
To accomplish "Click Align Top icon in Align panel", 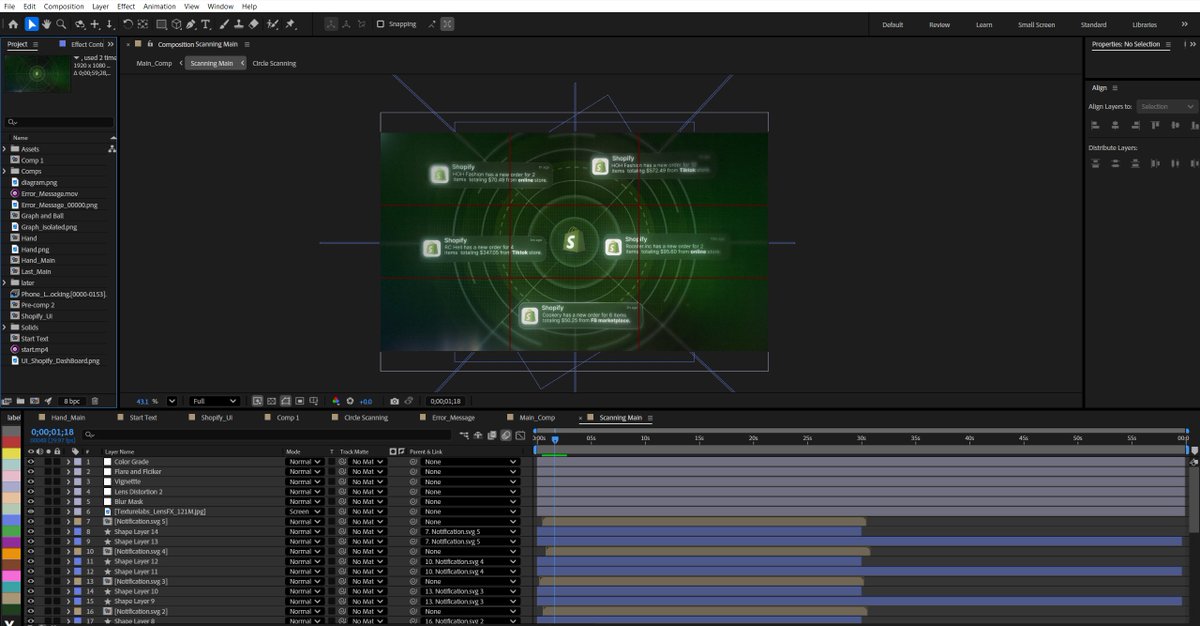I will tap(1156, 125).
